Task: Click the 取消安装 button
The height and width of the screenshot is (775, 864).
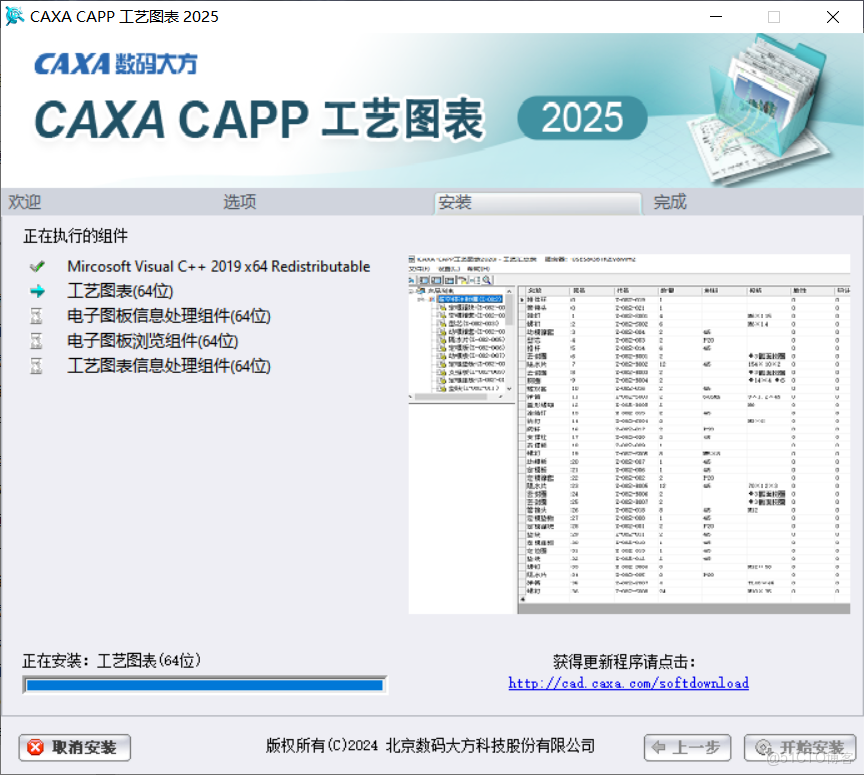Action: pyautogui.click(x=74, y=747)
